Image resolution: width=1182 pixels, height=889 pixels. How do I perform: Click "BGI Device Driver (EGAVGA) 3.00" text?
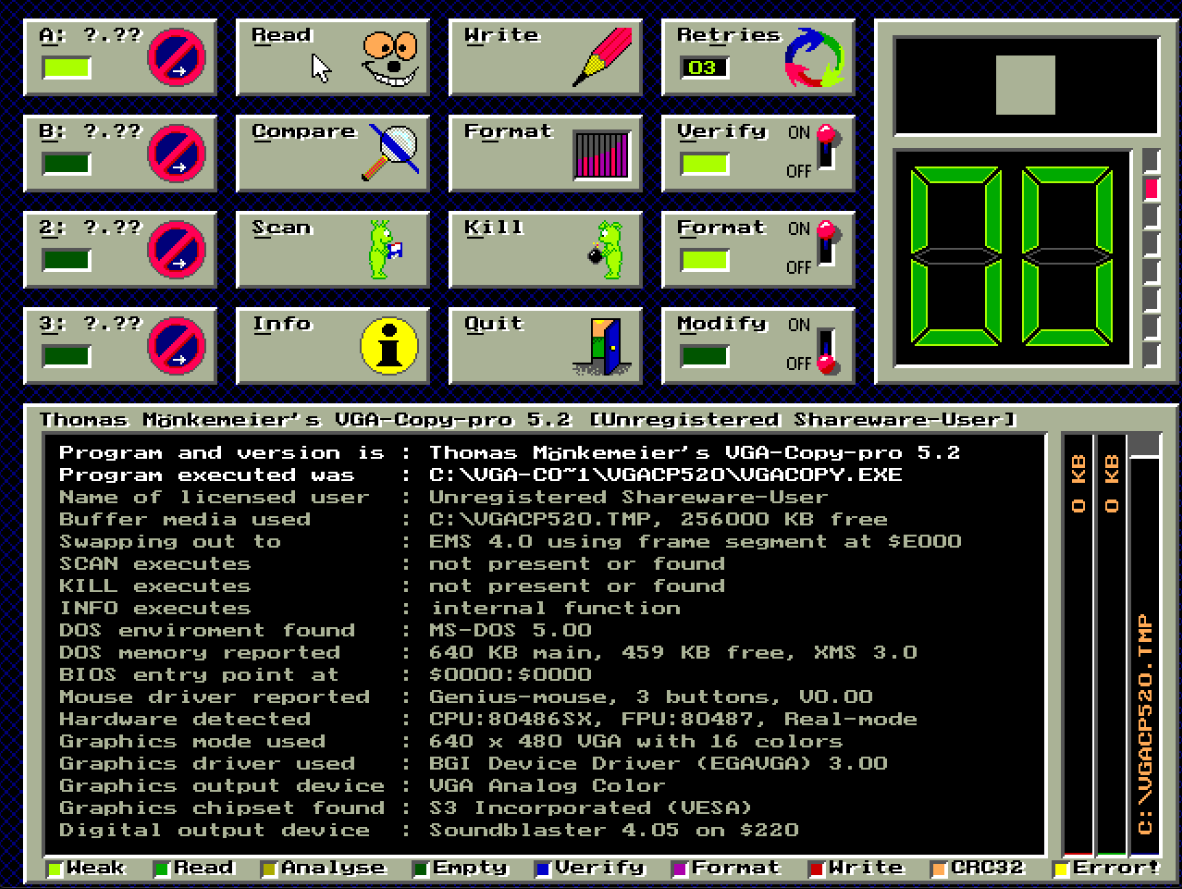[x=657, y=764]
